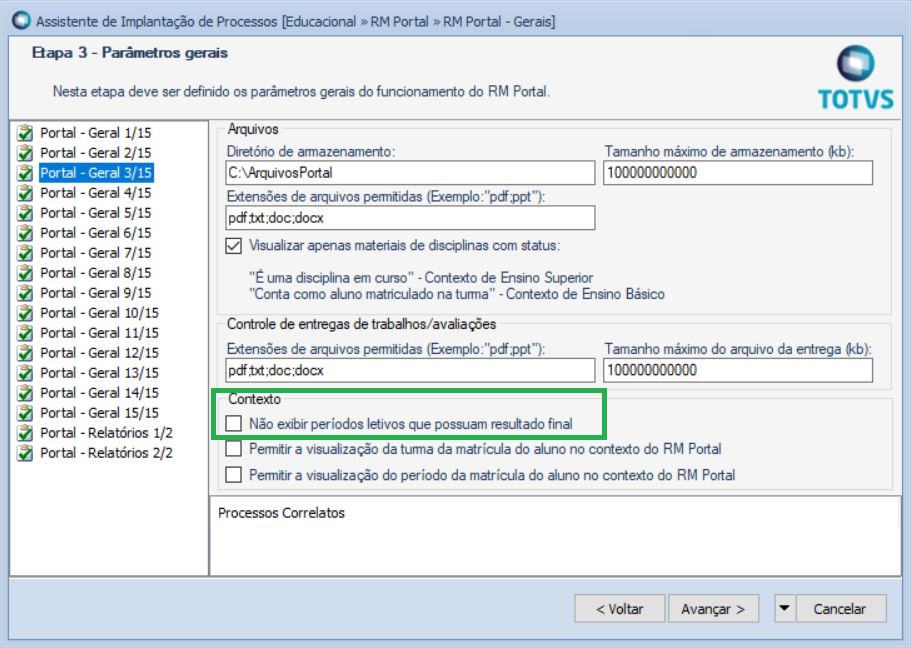Viewport: 911px width, 648px height.
Task: Click checkmark icon beside Portal - Geral 9/15
Action: click(25, 293)
